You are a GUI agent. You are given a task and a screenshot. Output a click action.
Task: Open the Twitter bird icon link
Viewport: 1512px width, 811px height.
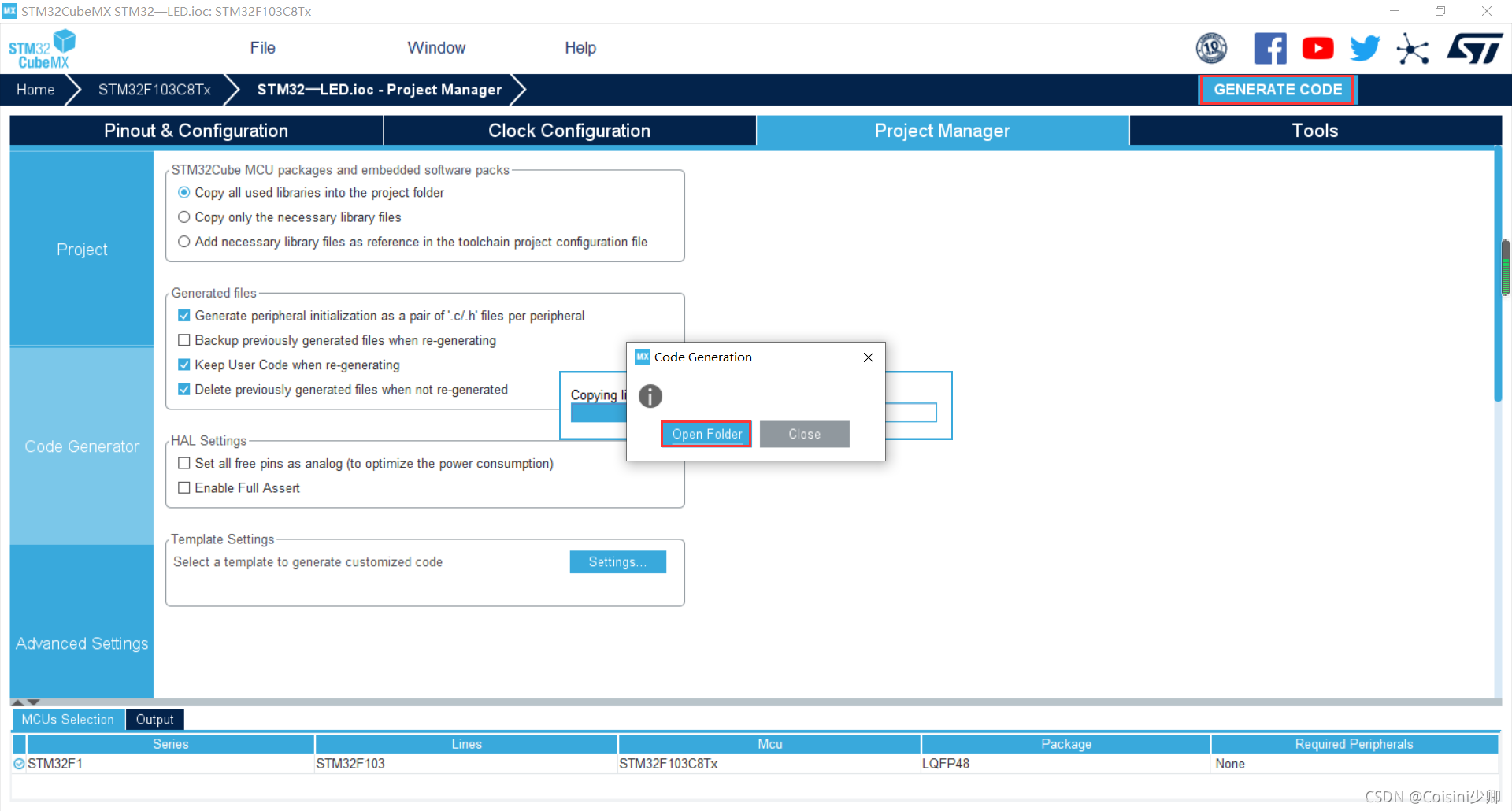click(1365, 48)
